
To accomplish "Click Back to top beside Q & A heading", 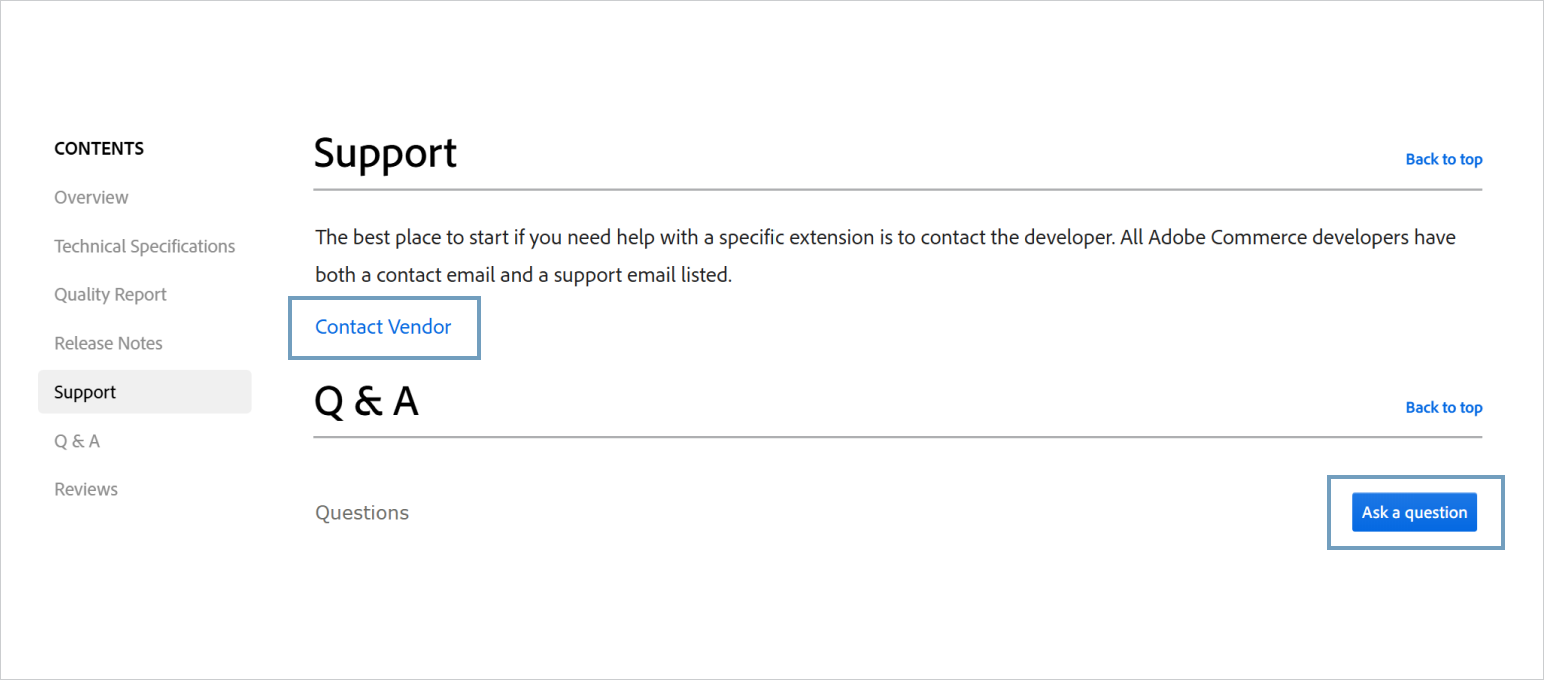I will (x=1443, y=407).
